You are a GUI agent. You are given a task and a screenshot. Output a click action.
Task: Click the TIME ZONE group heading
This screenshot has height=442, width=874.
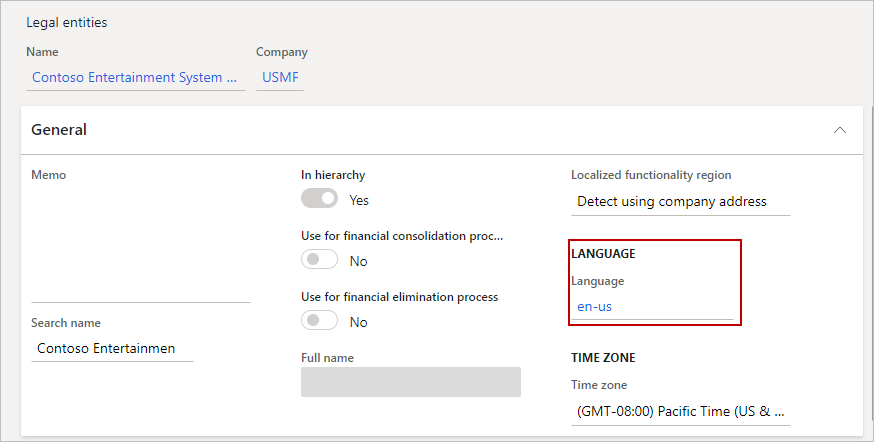pos(603,358)
